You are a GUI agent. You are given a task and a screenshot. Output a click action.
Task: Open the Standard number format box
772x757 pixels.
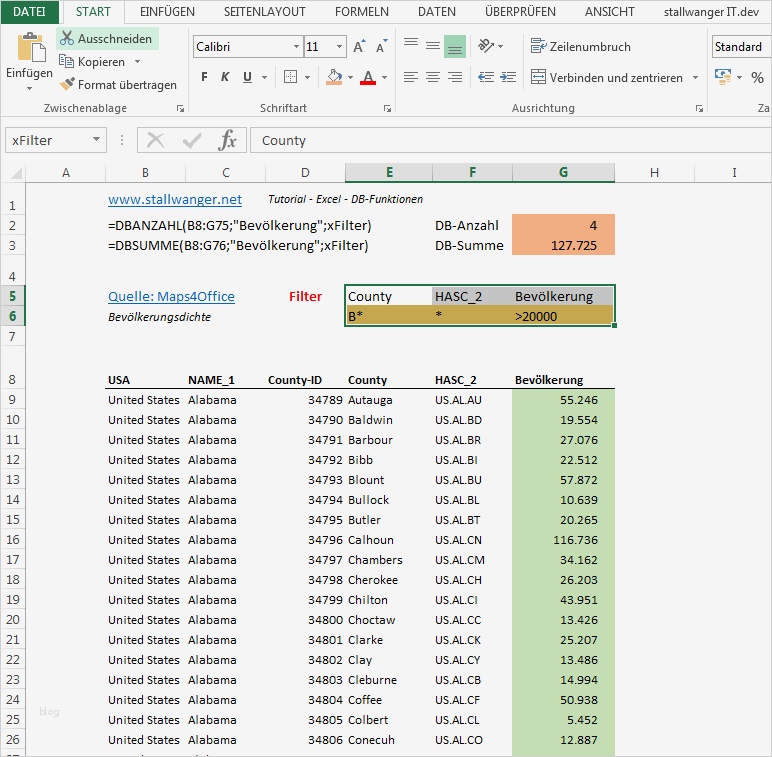[x=741, y=47]
